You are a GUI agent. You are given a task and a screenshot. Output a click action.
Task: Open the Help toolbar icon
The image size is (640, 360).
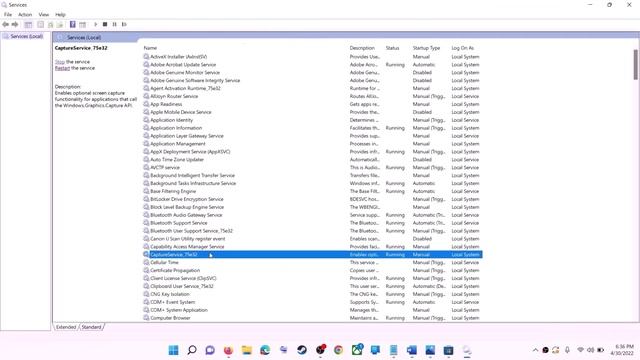[73, 24]
